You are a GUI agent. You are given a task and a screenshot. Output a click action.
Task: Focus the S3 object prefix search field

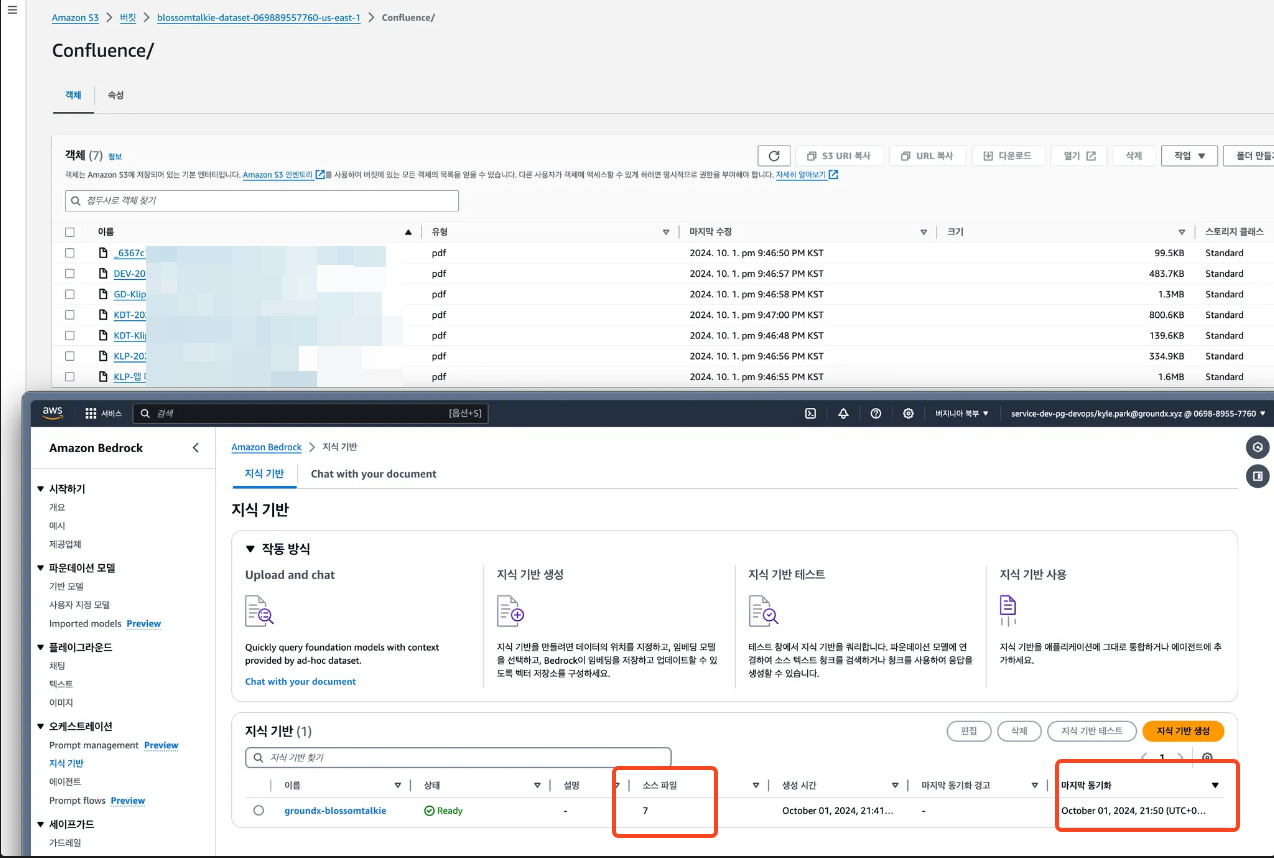coord(262,200)
